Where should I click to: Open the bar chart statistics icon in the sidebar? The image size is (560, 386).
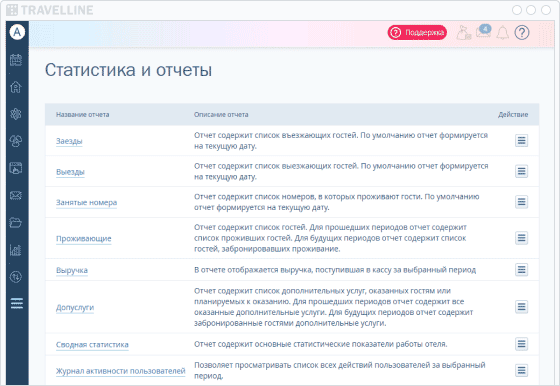tap(16, 250)
